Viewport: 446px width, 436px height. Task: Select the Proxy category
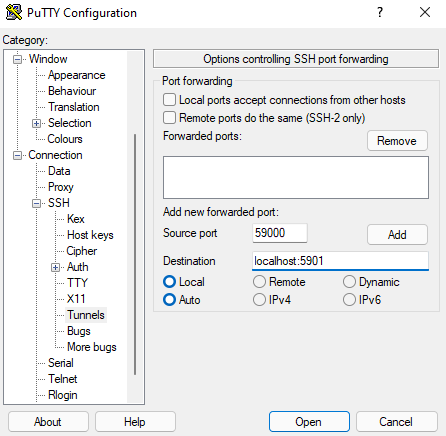pos(61,187)
